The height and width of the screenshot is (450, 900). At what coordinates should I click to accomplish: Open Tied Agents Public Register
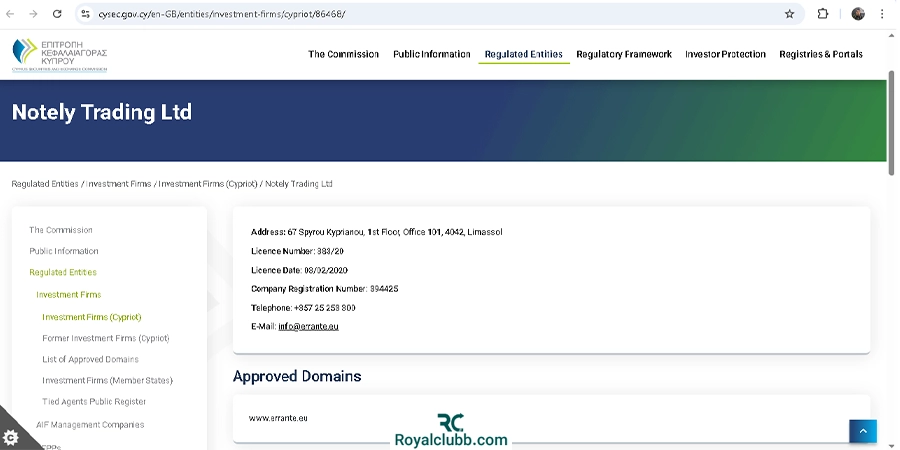click(94, 402)
